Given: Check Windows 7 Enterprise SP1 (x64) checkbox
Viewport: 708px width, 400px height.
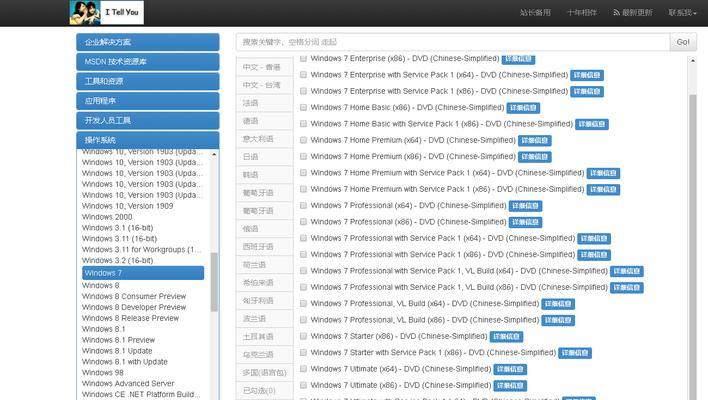Looking at the screenshot, I should (x=303, y=74).
